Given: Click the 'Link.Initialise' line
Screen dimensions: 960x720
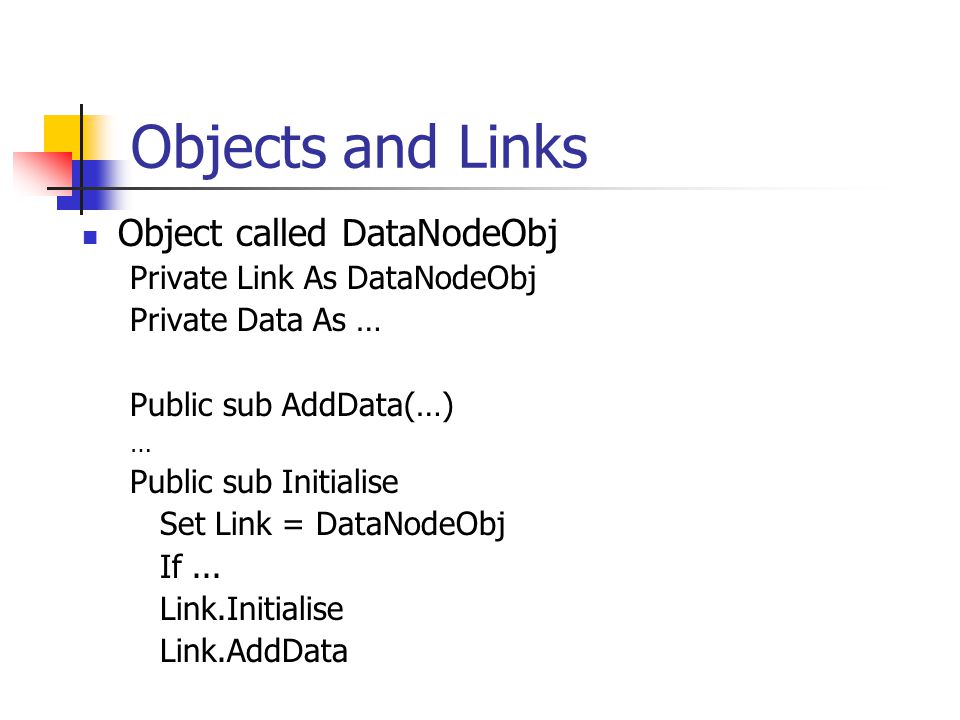Looking at the screenshot, I should 252,609.
